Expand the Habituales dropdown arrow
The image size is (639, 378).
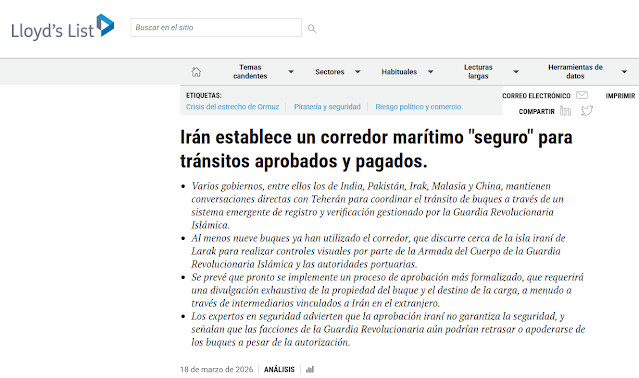[x=430, y=72]
